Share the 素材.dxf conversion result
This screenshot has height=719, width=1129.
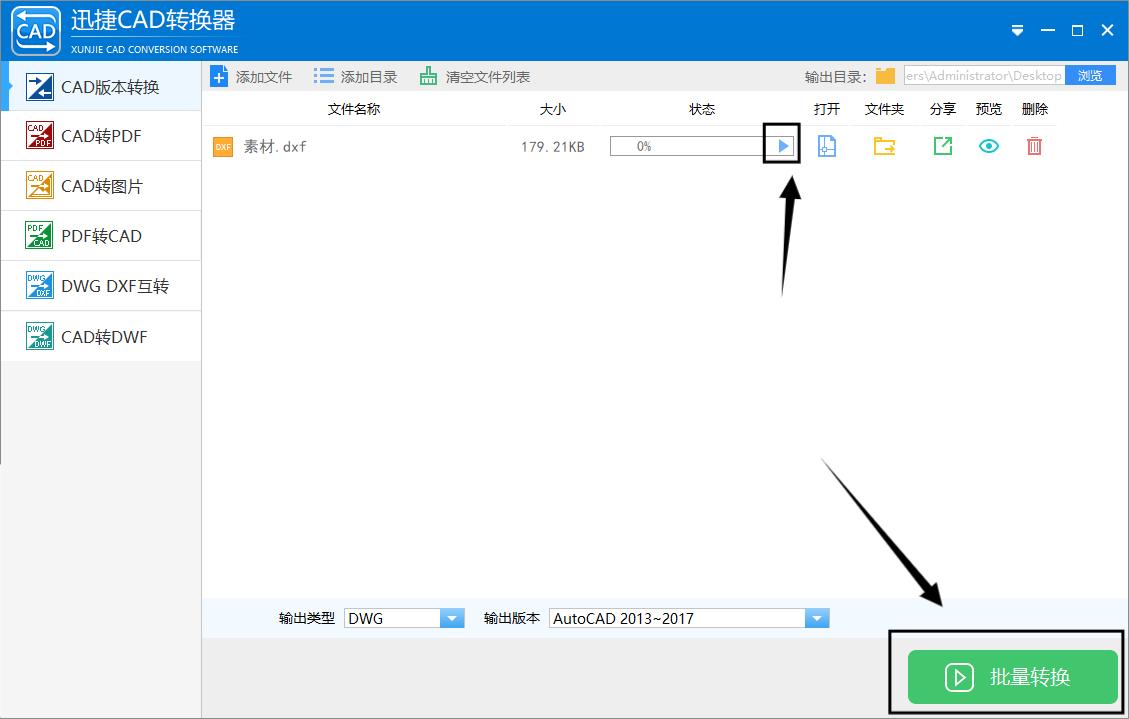[941, 146]
